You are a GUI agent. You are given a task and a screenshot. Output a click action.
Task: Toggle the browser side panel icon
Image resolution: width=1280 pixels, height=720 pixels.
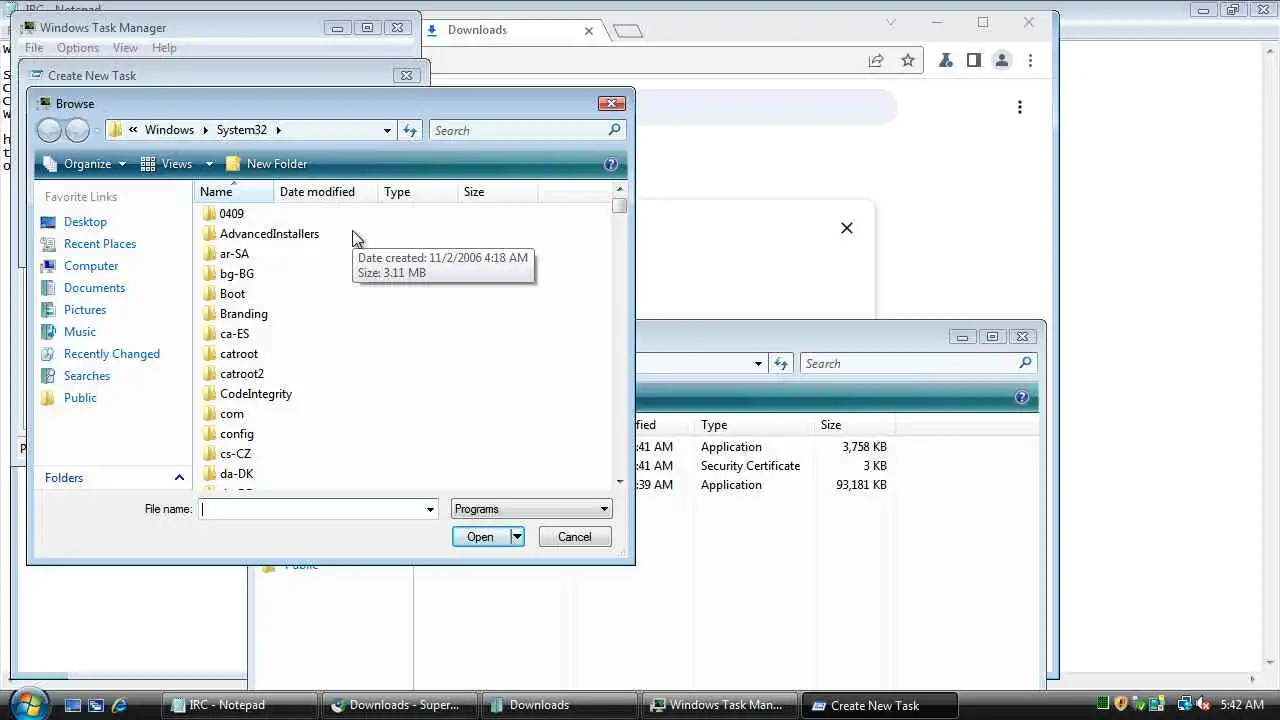[973, 61]
